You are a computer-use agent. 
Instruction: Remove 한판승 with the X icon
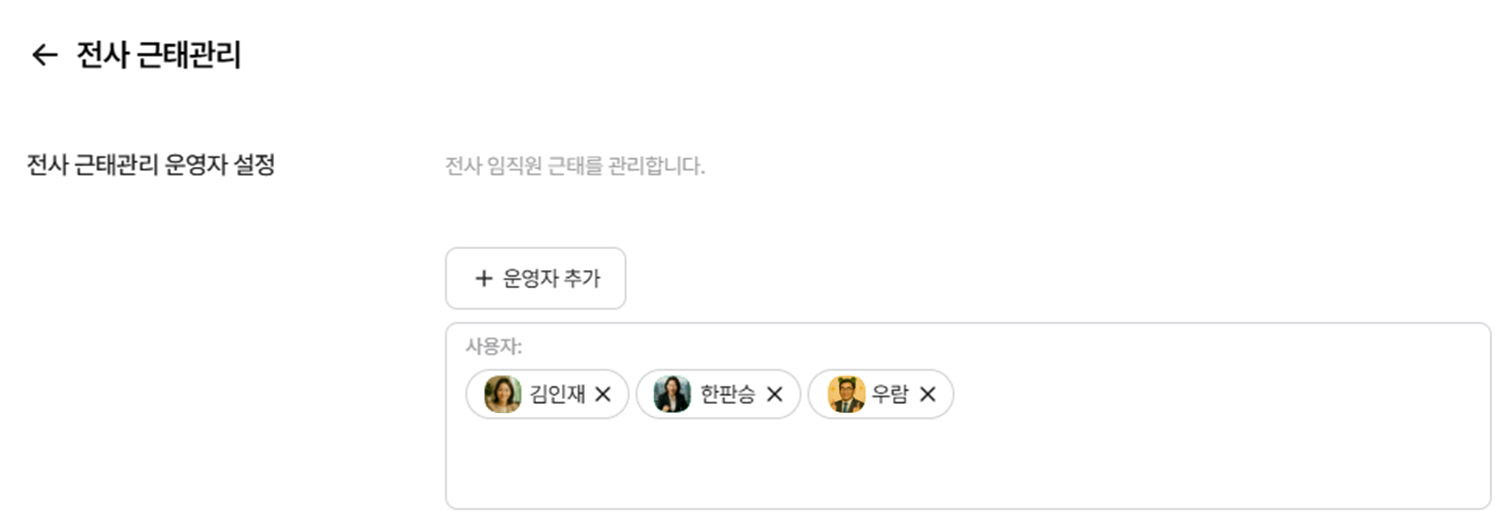click(x=774, y=395)
